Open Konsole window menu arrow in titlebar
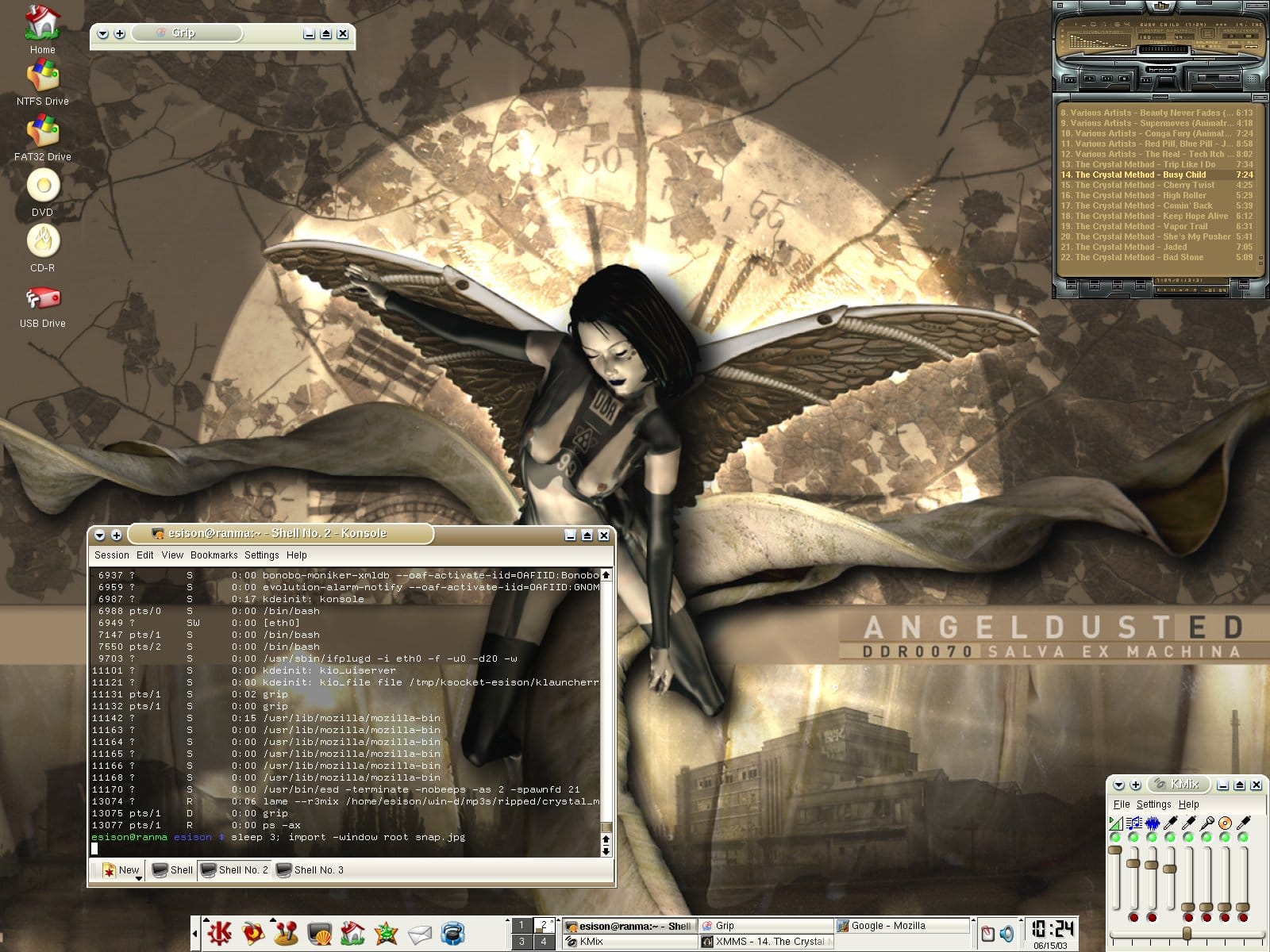Image resolution: width=1270 pixels, height=952 pixels. click(100, 535)
